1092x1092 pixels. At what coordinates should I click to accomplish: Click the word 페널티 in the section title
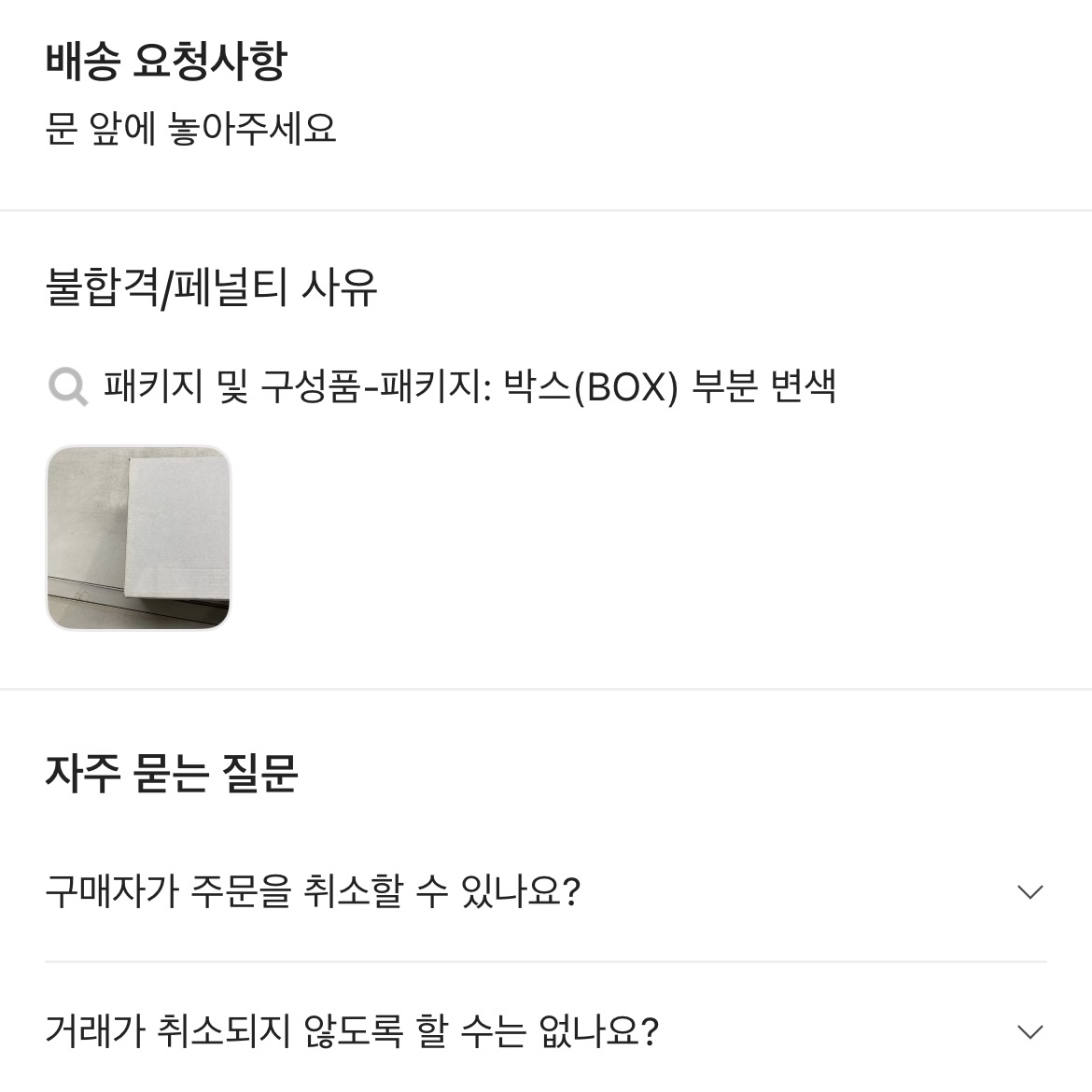[231, 287]
